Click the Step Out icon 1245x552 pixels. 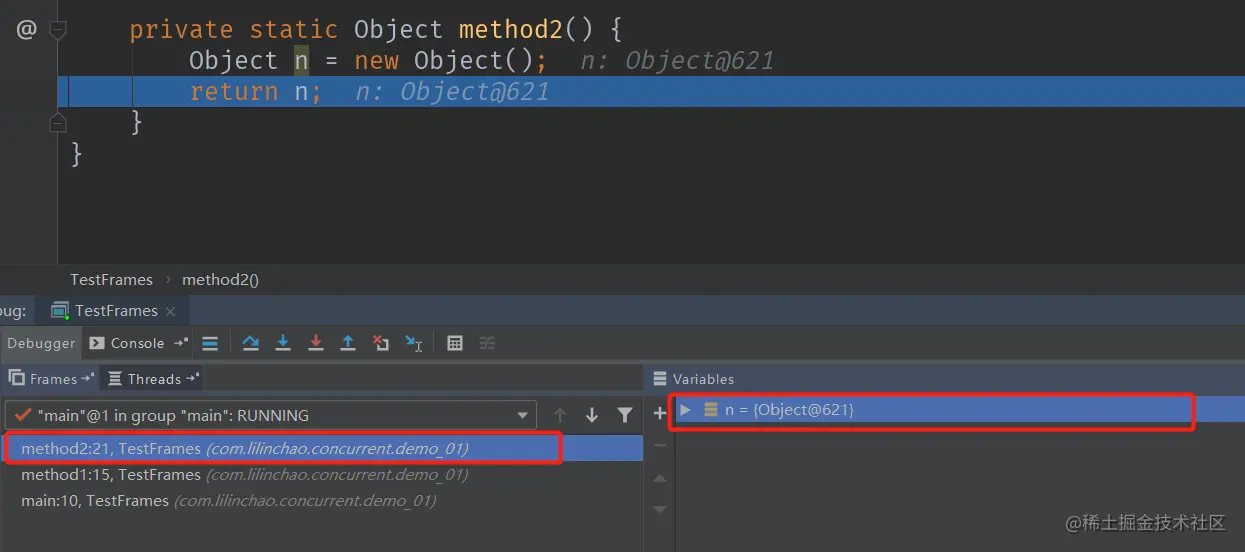tap(348, 343)
